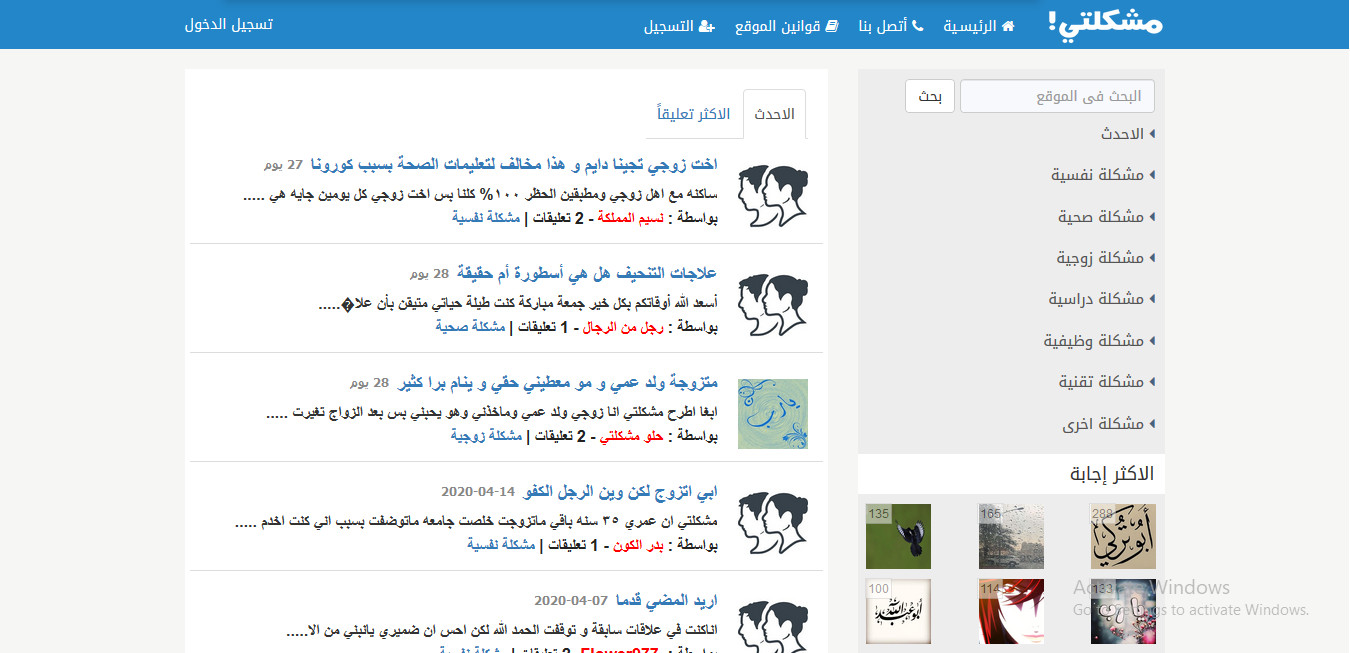Open post علاجات التنحيف هل هي أسطورة
The height and width of the screenshot is (653, 1350).
(x=588, y=273)
